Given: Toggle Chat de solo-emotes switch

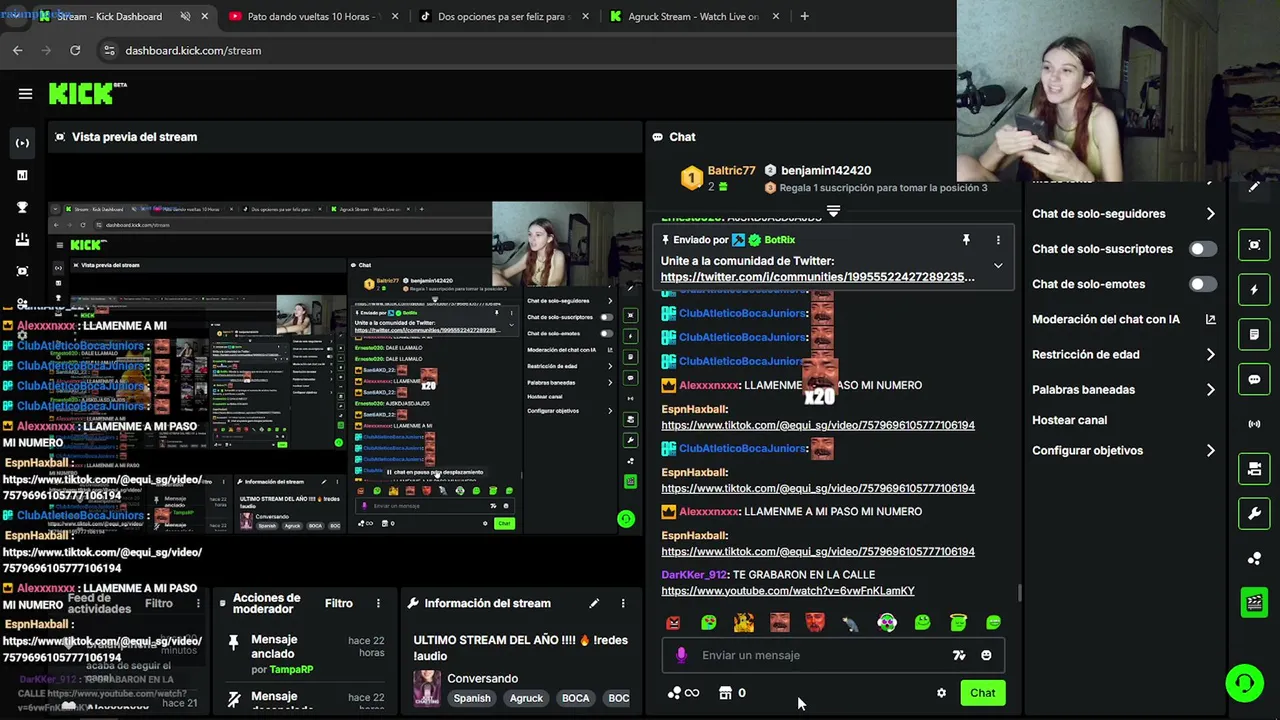Looking at the screenshot, I should point(1203,284).
